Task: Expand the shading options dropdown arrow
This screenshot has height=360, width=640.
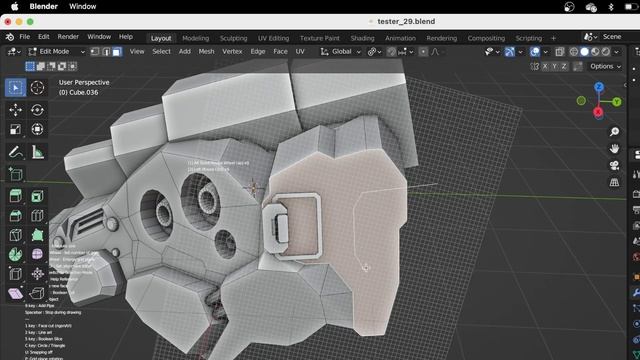Action: click(616, 52)
